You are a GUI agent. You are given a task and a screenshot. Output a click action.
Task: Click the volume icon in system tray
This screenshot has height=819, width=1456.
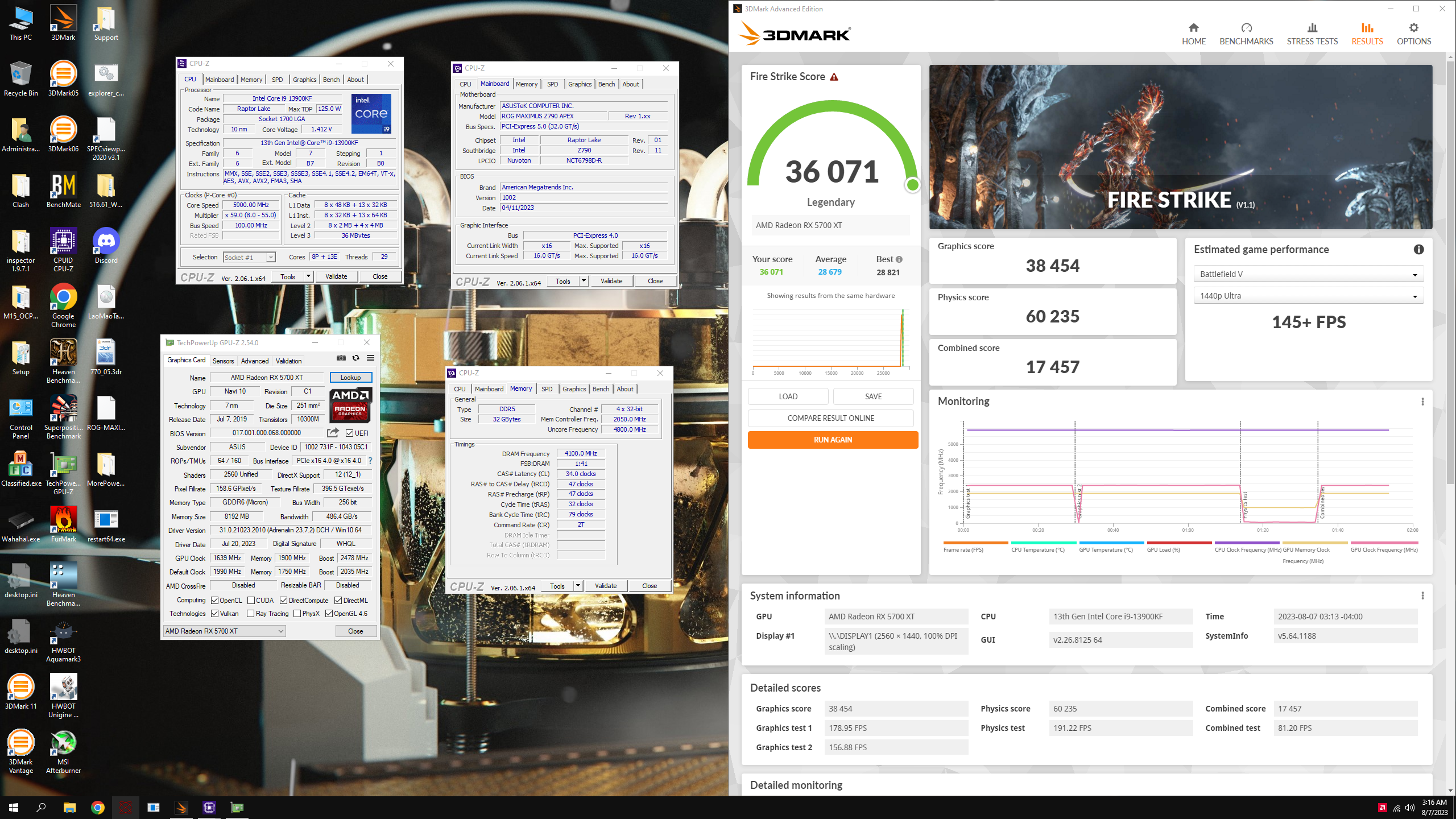point(1409,808)
